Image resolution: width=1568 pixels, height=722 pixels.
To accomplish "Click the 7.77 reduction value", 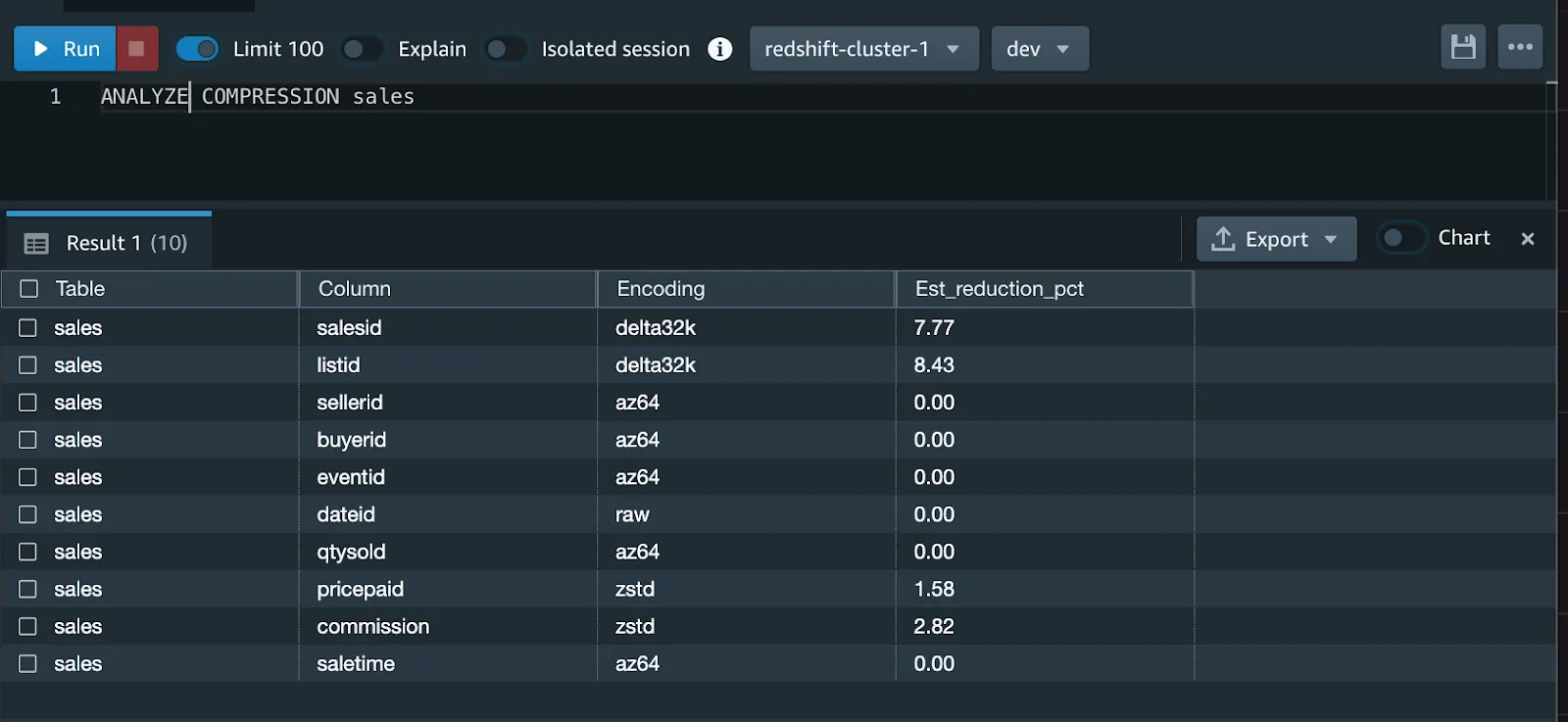I will pos(934,328).
